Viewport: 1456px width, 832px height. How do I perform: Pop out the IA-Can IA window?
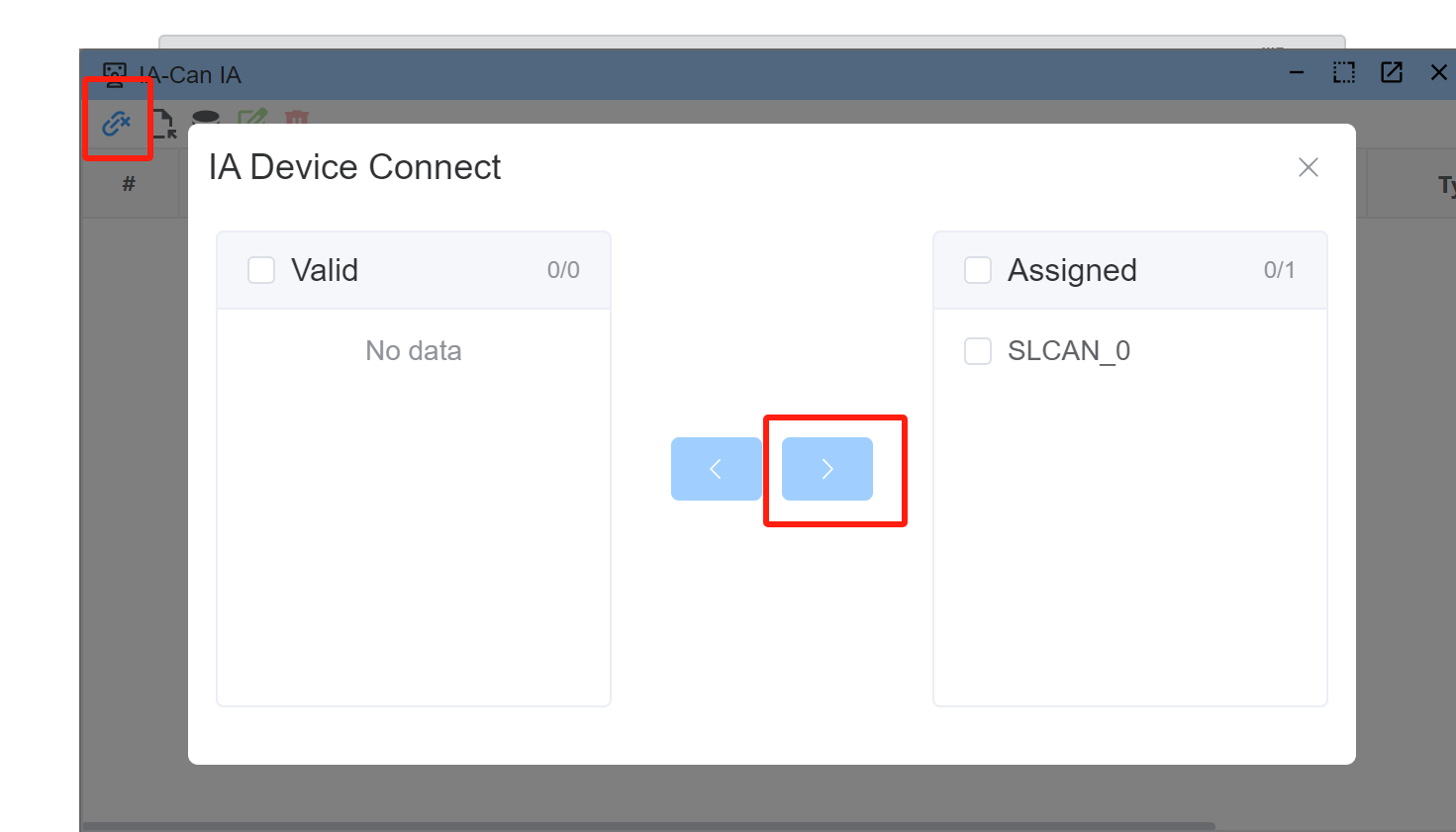(x=1392, y=72)
